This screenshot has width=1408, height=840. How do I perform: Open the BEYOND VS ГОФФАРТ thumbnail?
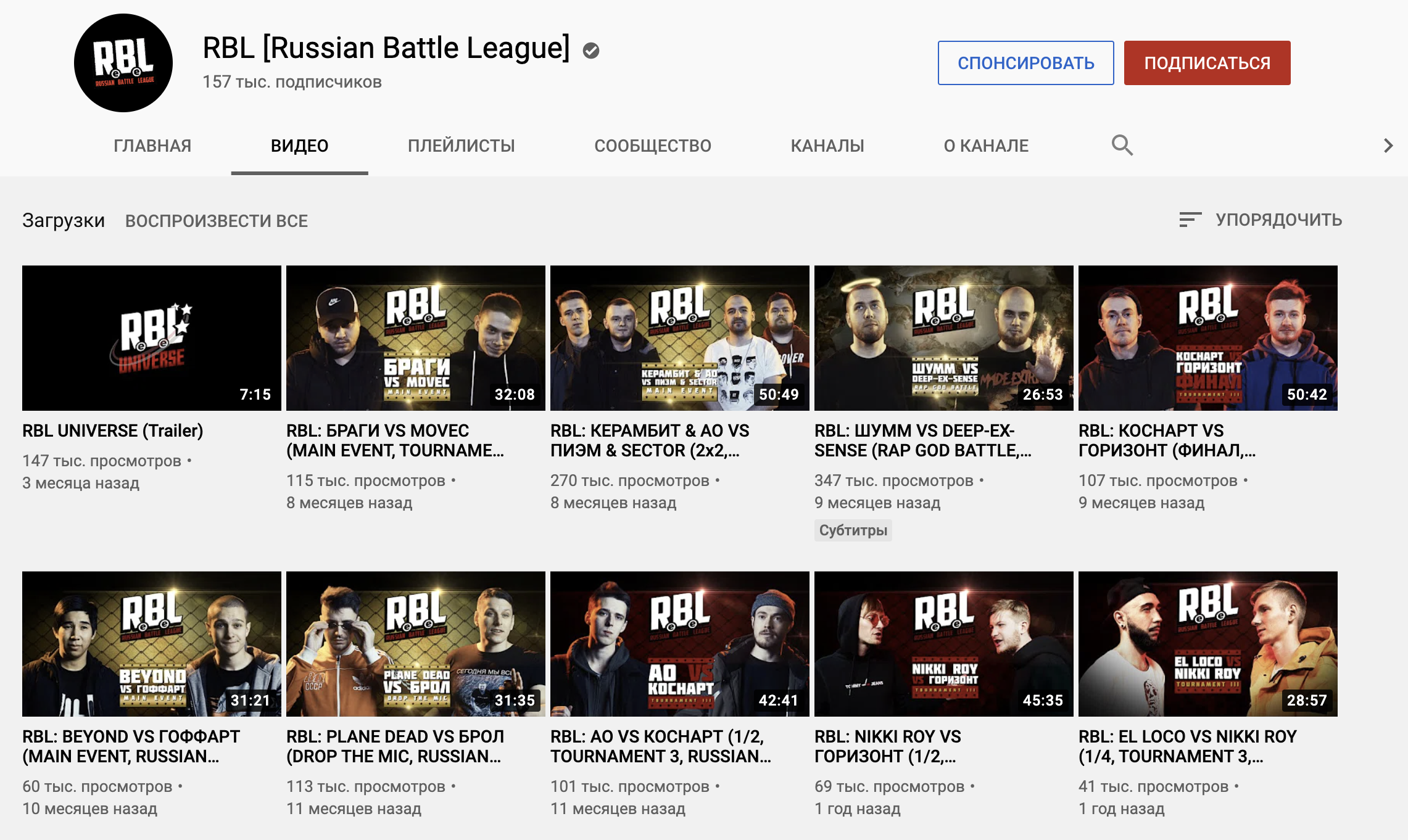(152, 644)
